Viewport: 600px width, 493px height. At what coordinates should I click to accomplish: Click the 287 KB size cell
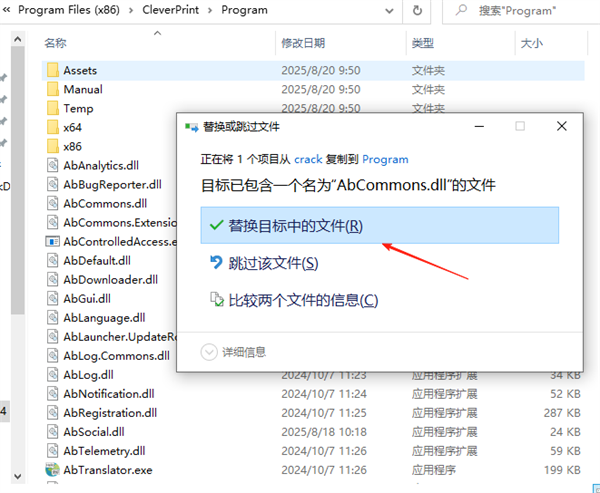(562, 413)
